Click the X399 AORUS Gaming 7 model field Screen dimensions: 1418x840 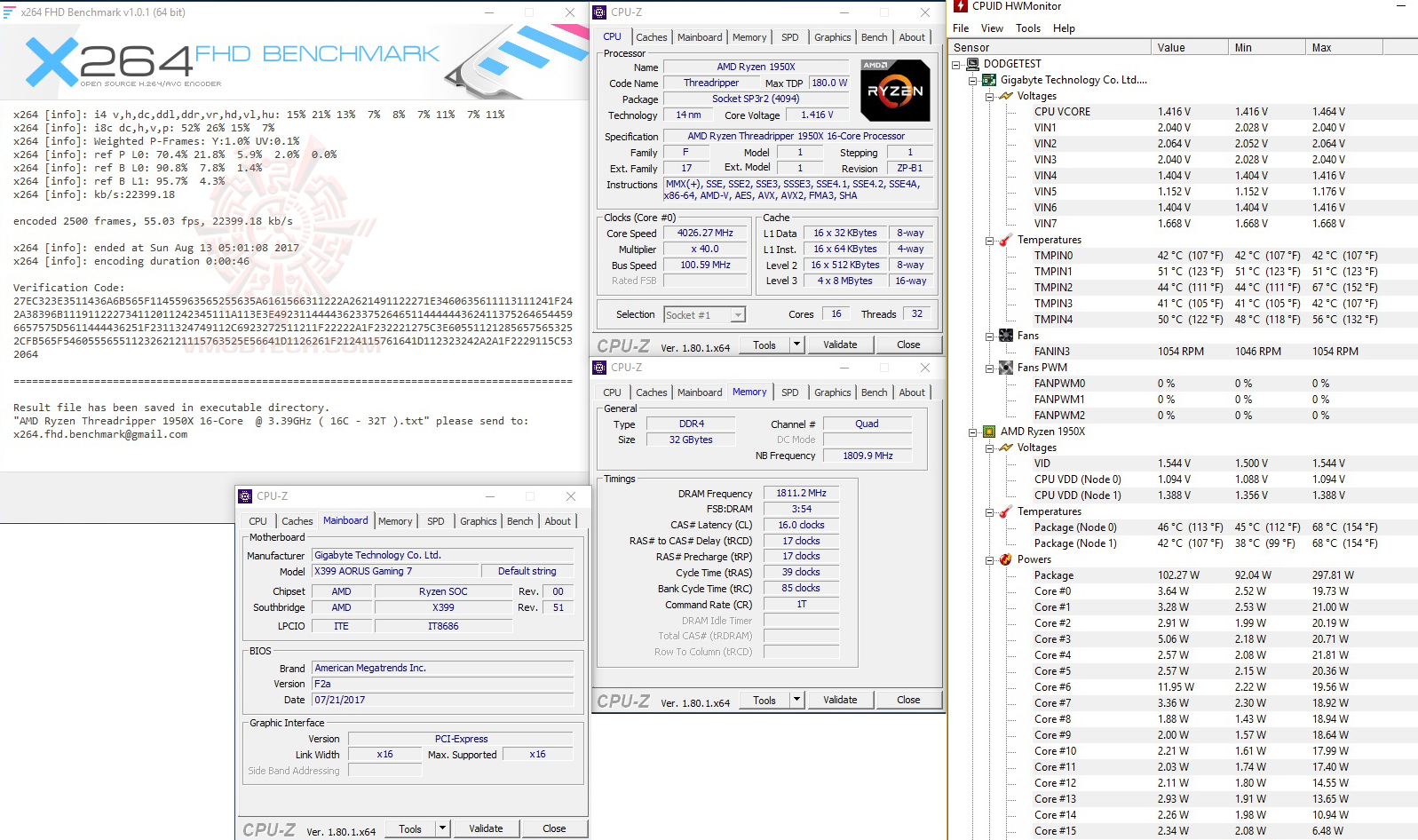395,571
